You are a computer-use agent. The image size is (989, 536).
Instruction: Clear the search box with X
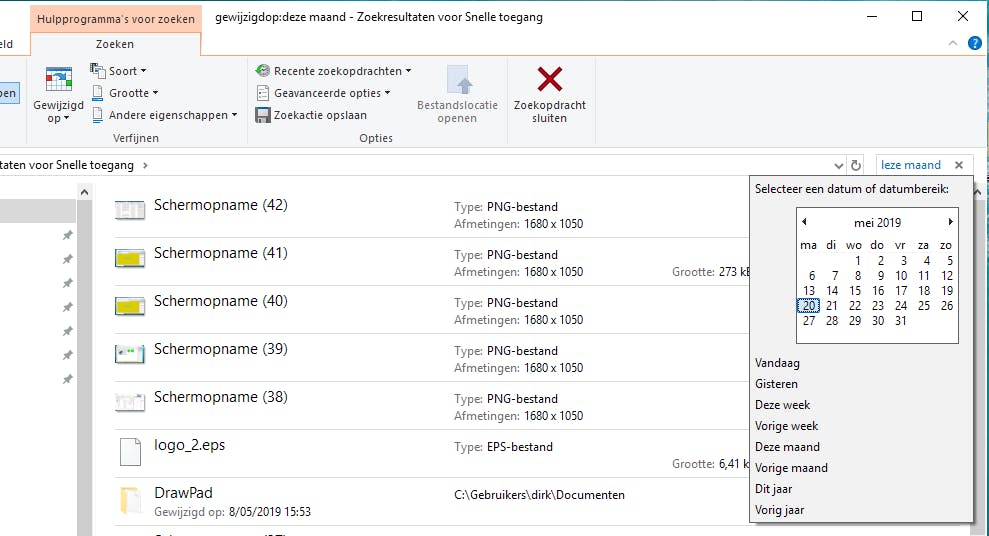[x=959, y=165]
